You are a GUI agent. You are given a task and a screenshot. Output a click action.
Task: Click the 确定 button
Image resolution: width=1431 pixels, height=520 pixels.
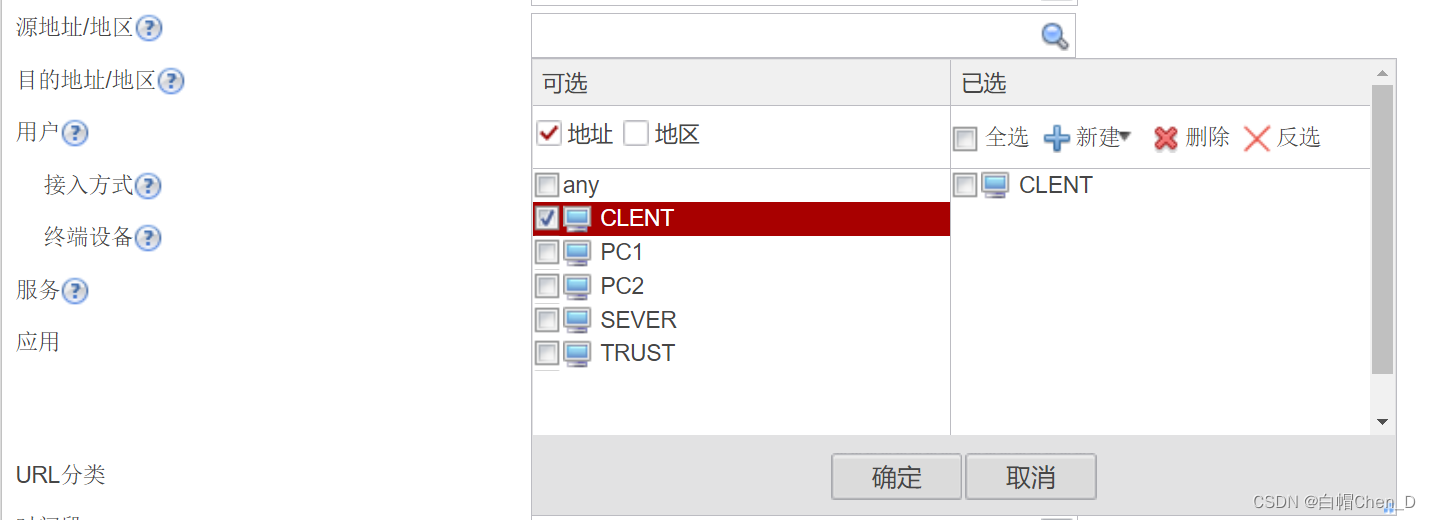click(x=896, y=477)
